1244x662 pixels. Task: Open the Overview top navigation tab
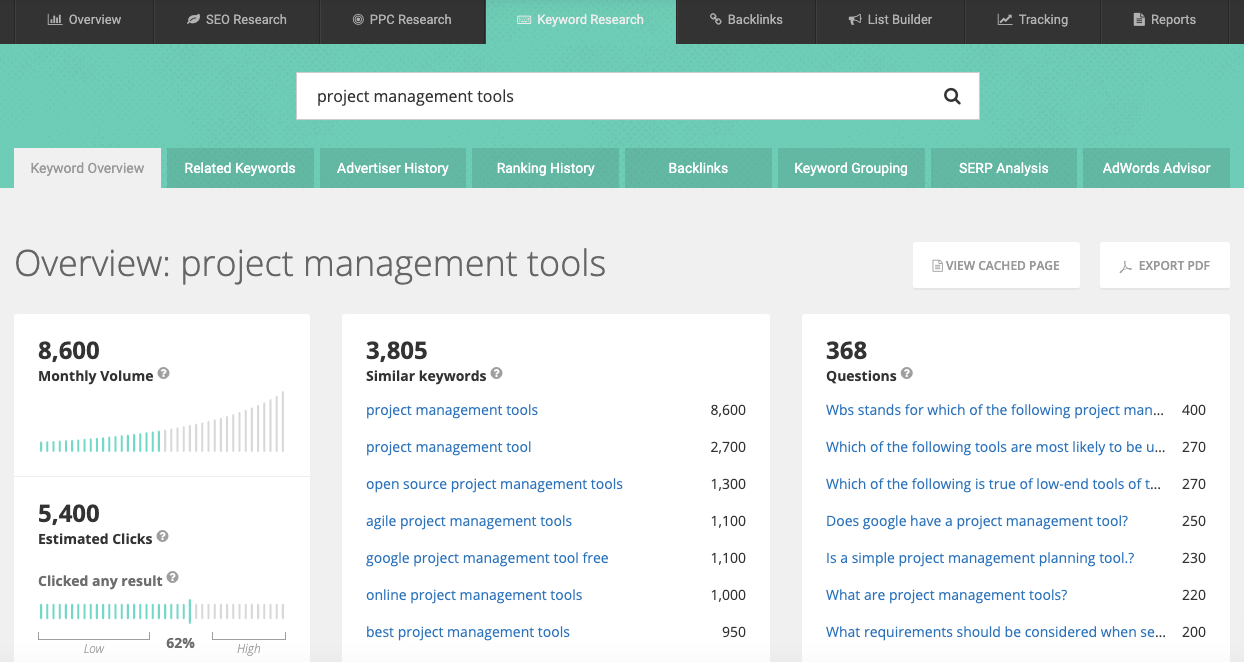pos(84,20)
